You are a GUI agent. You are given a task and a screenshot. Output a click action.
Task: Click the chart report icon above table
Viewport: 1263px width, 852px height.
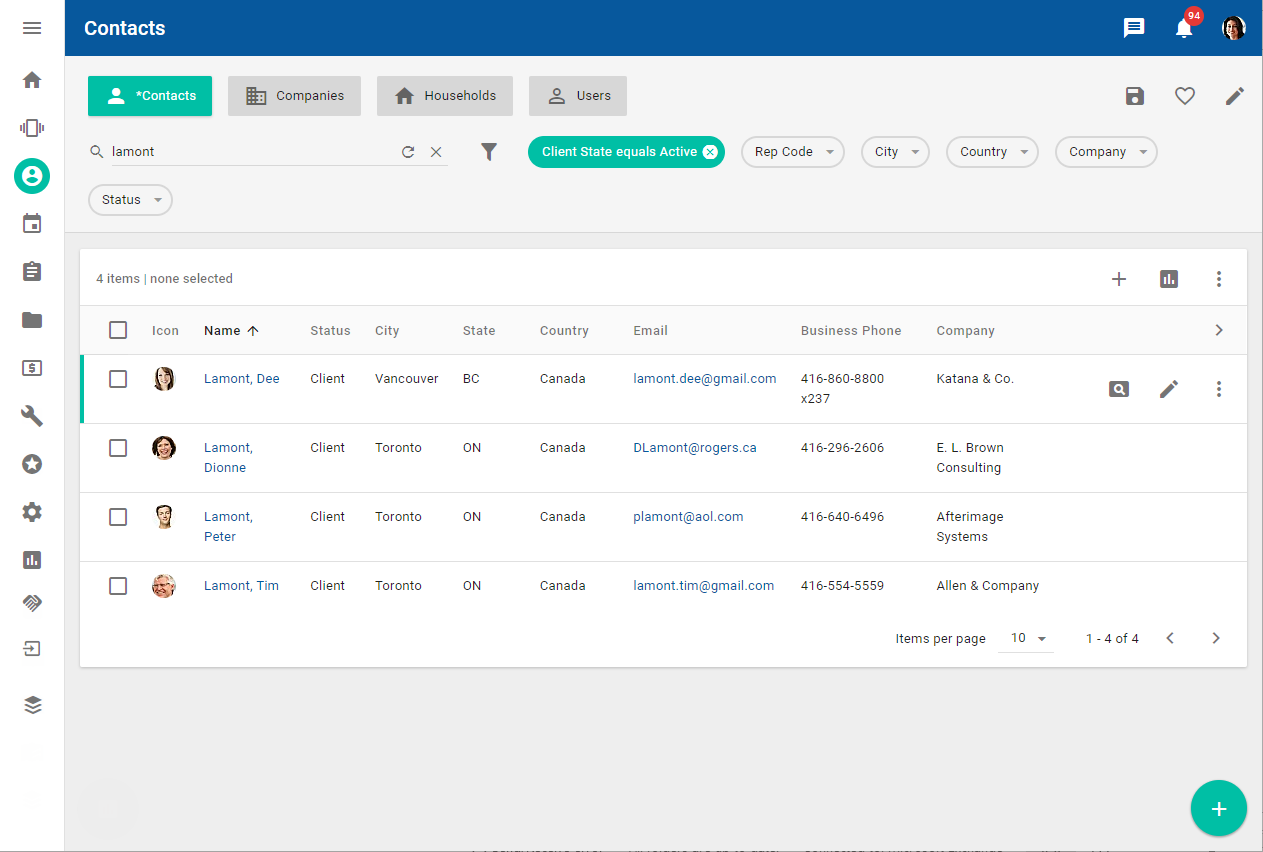1169,279
